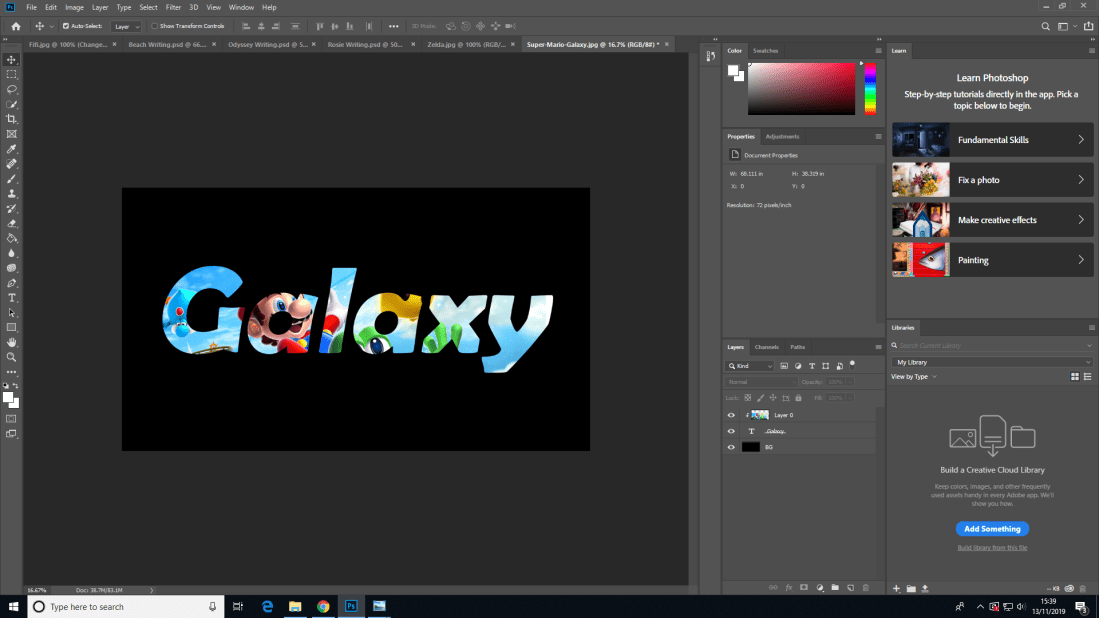Tick the Show Transform Controls checkbox
This screenshot has height=618, width=1099.
coord(155,26)
